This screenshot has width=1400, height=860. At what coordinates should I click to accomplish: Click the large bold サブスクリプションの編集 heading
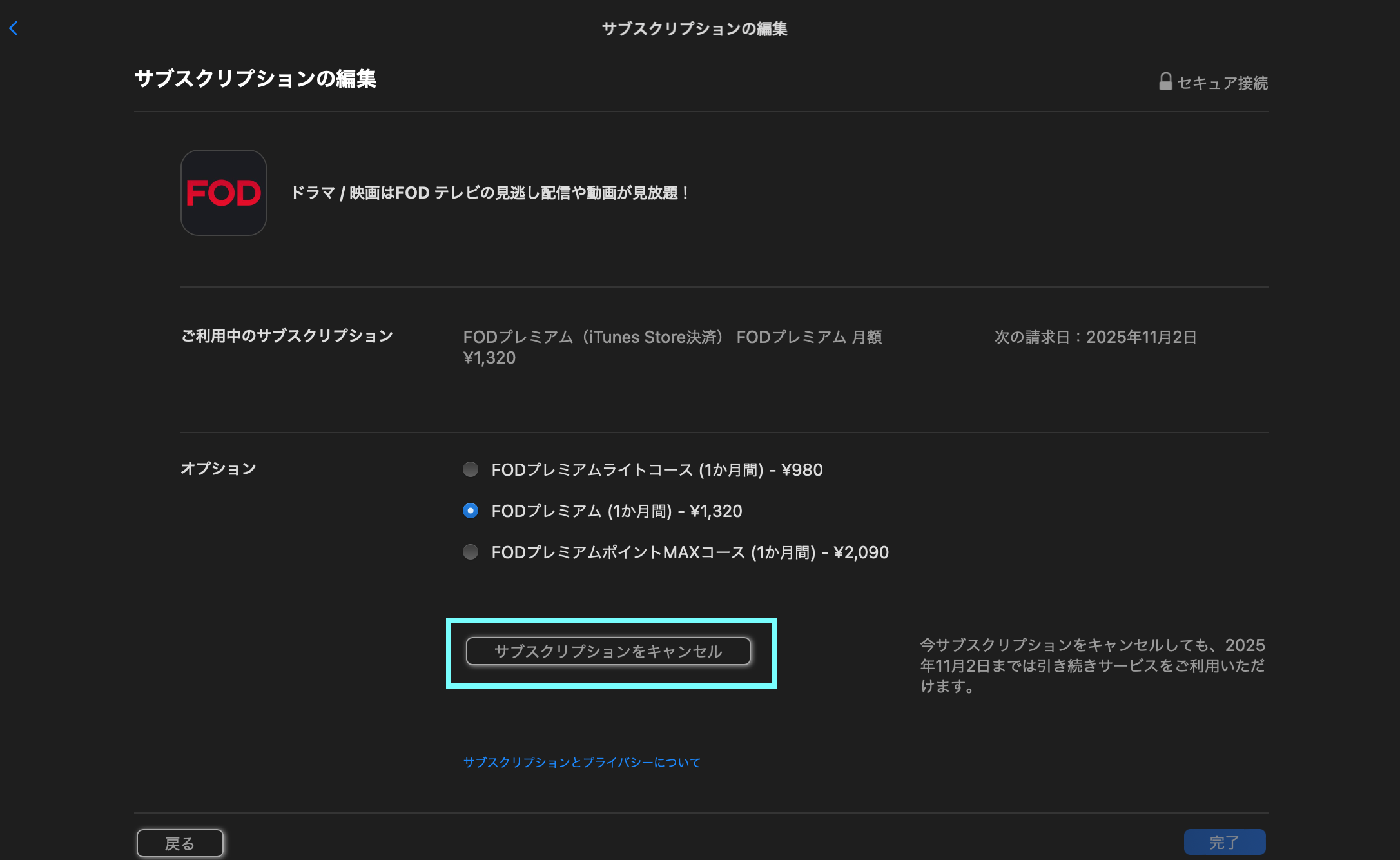tap(255, 79)
